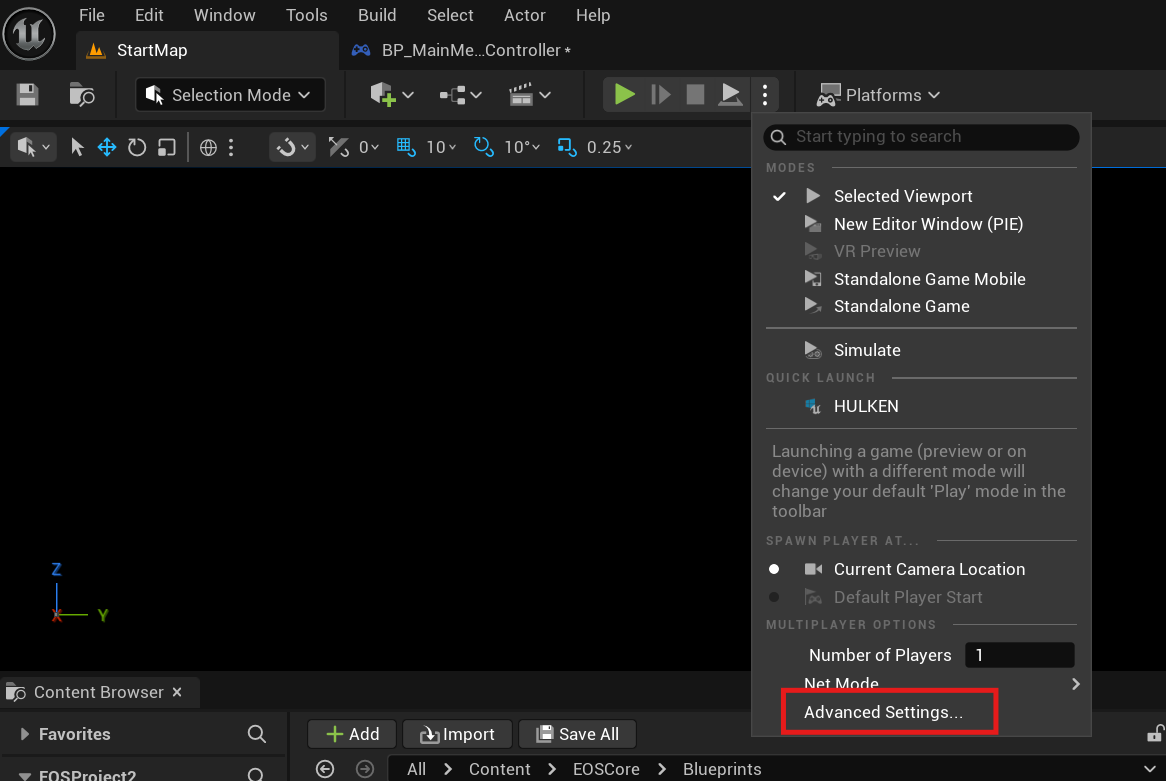Click the Number of Players input field
Viewport: 1166px width, 781px height.
tap(1019, 655)
